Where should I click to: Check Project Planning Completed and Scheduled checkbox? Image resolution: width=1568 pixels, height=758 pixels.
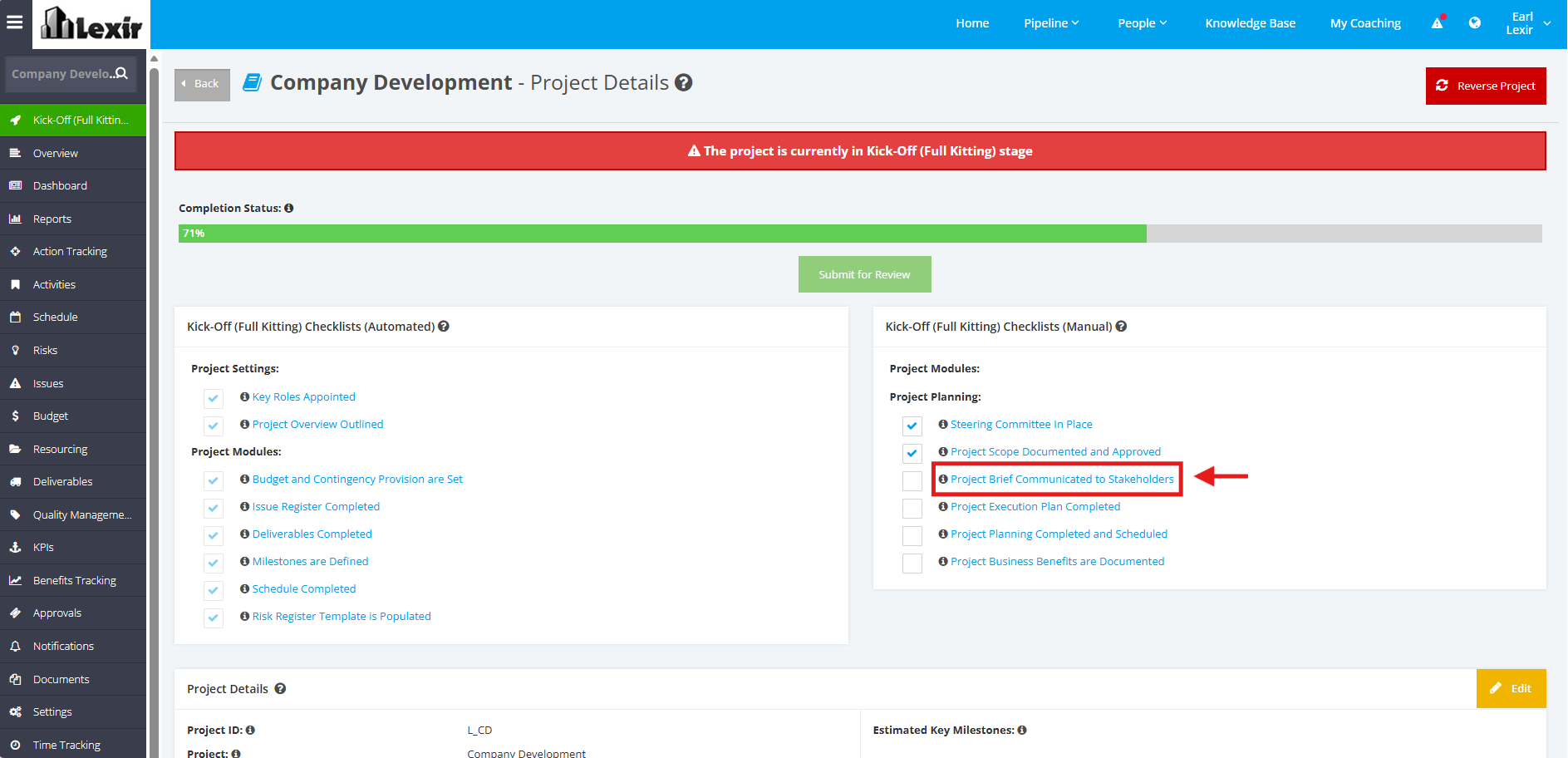click(912, 535)
